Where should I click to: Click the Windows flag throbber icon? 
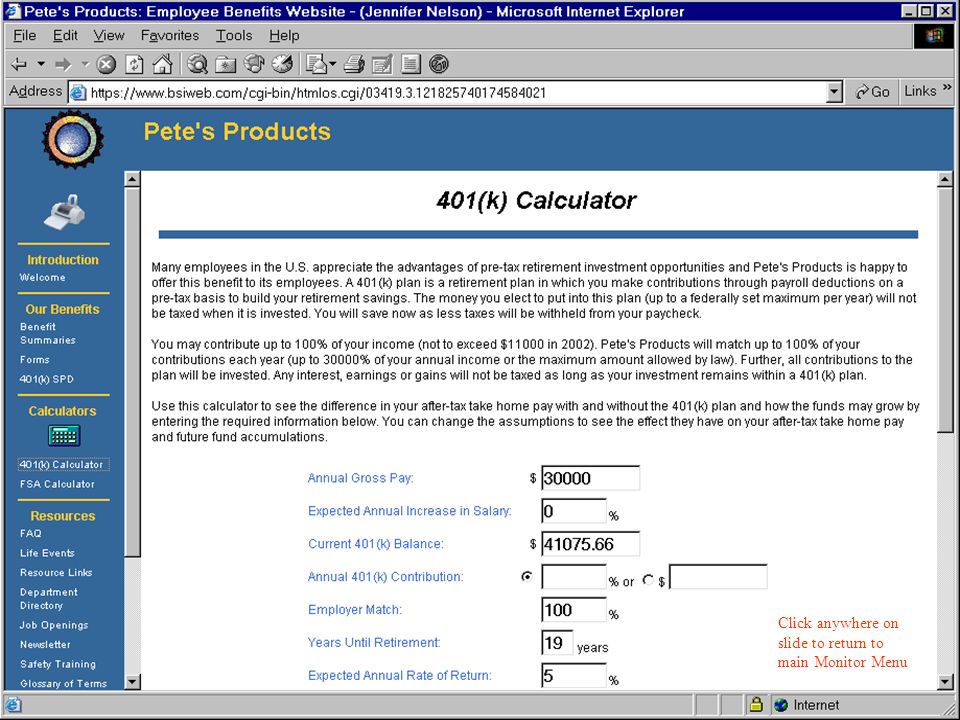(934, 36)
